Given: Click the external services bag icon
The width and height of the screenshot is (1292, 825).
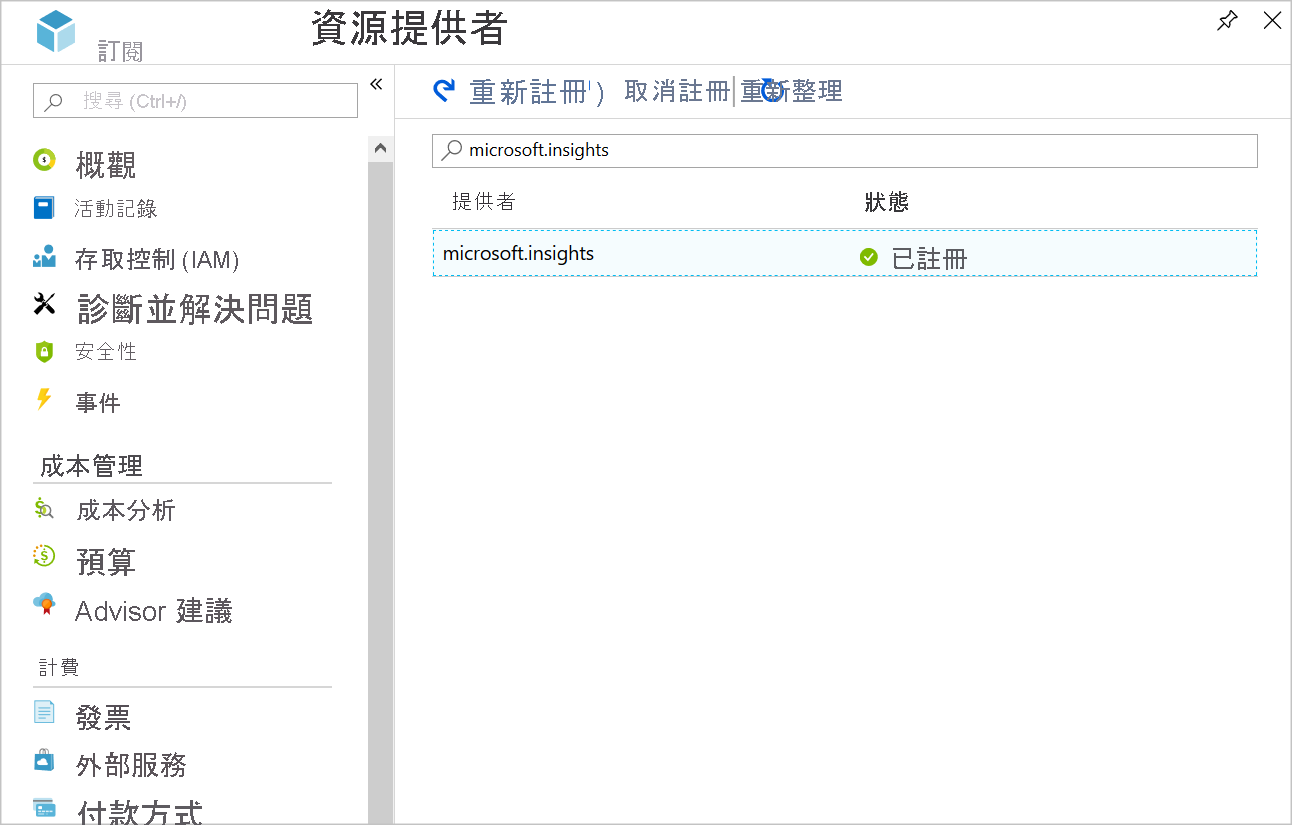Looking at the screenshot, I should [43, 759].
